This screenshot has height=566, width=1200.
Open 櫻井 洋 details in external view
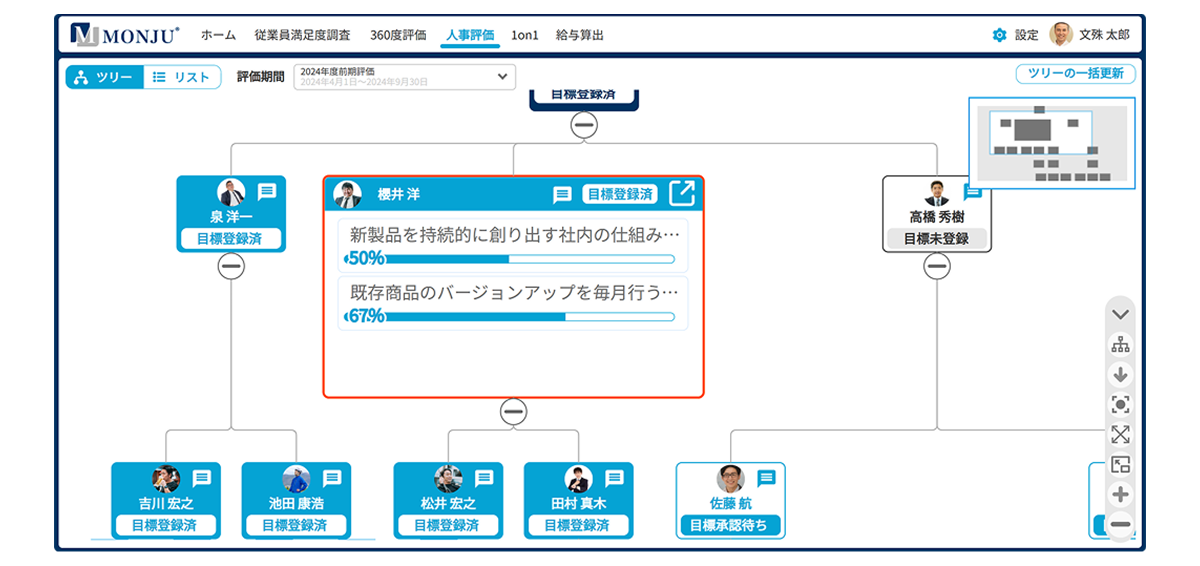[682, 192]
